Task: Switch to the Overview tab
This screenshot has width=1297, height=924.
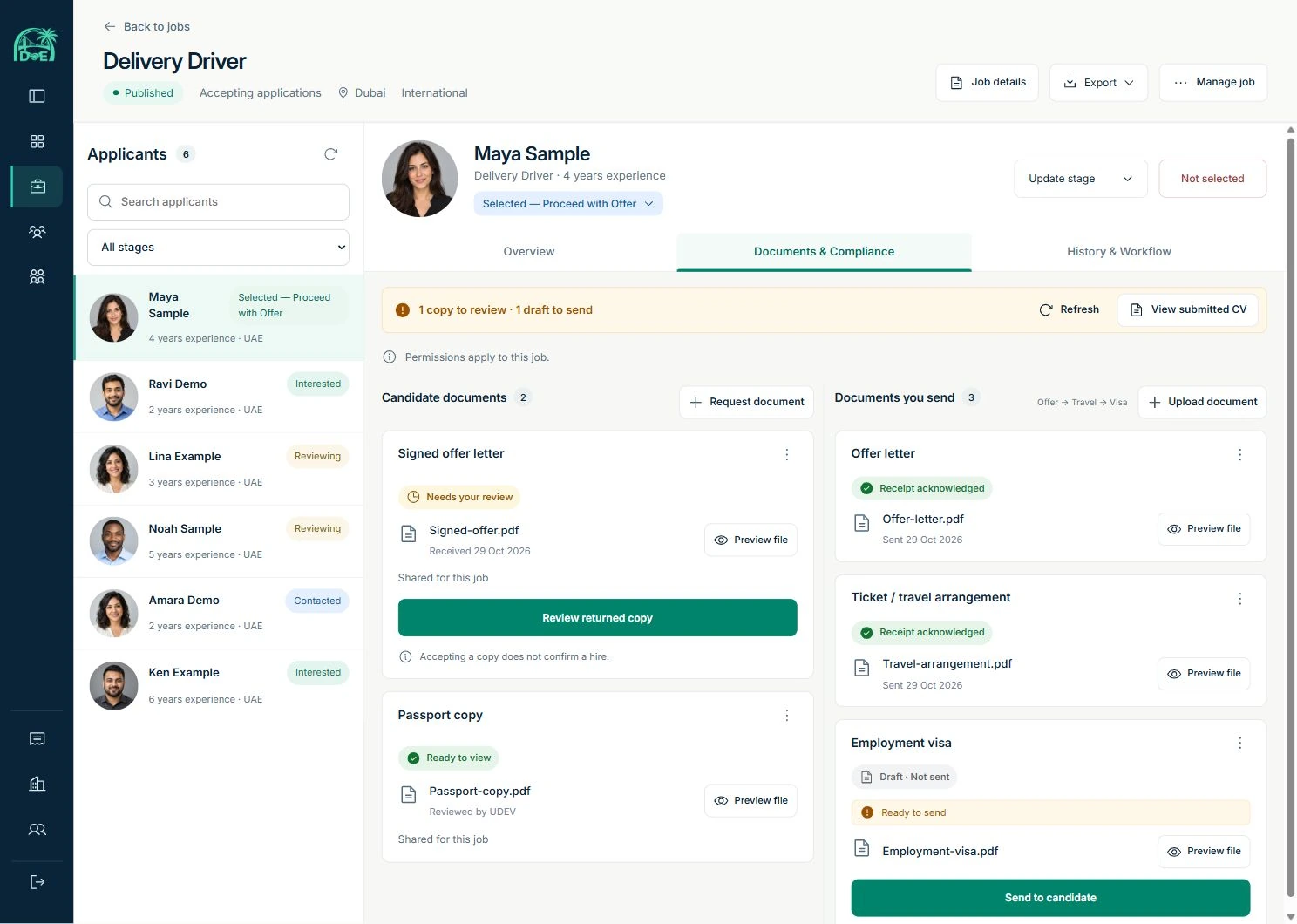Action: point(529,252)
